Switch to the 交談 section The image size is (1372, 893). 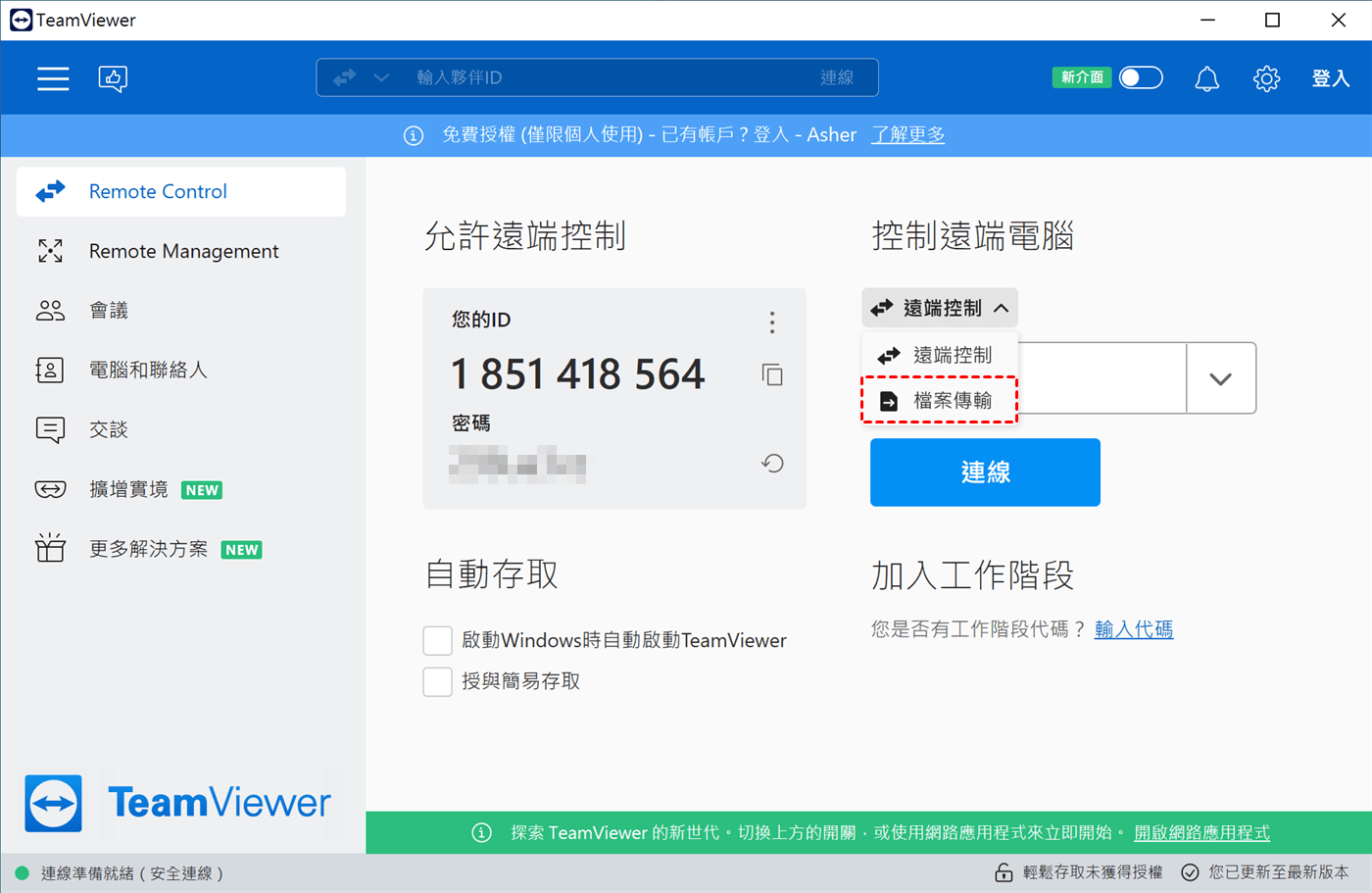pos(181,429)
